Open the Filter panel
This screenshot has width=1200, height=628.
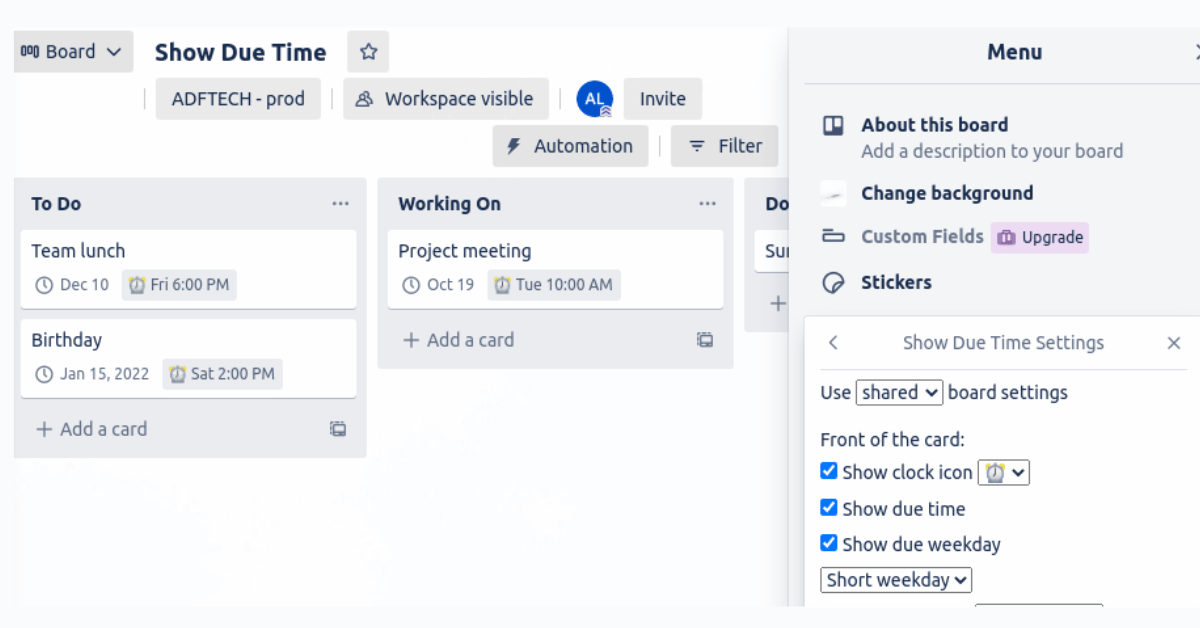point(724,145)
